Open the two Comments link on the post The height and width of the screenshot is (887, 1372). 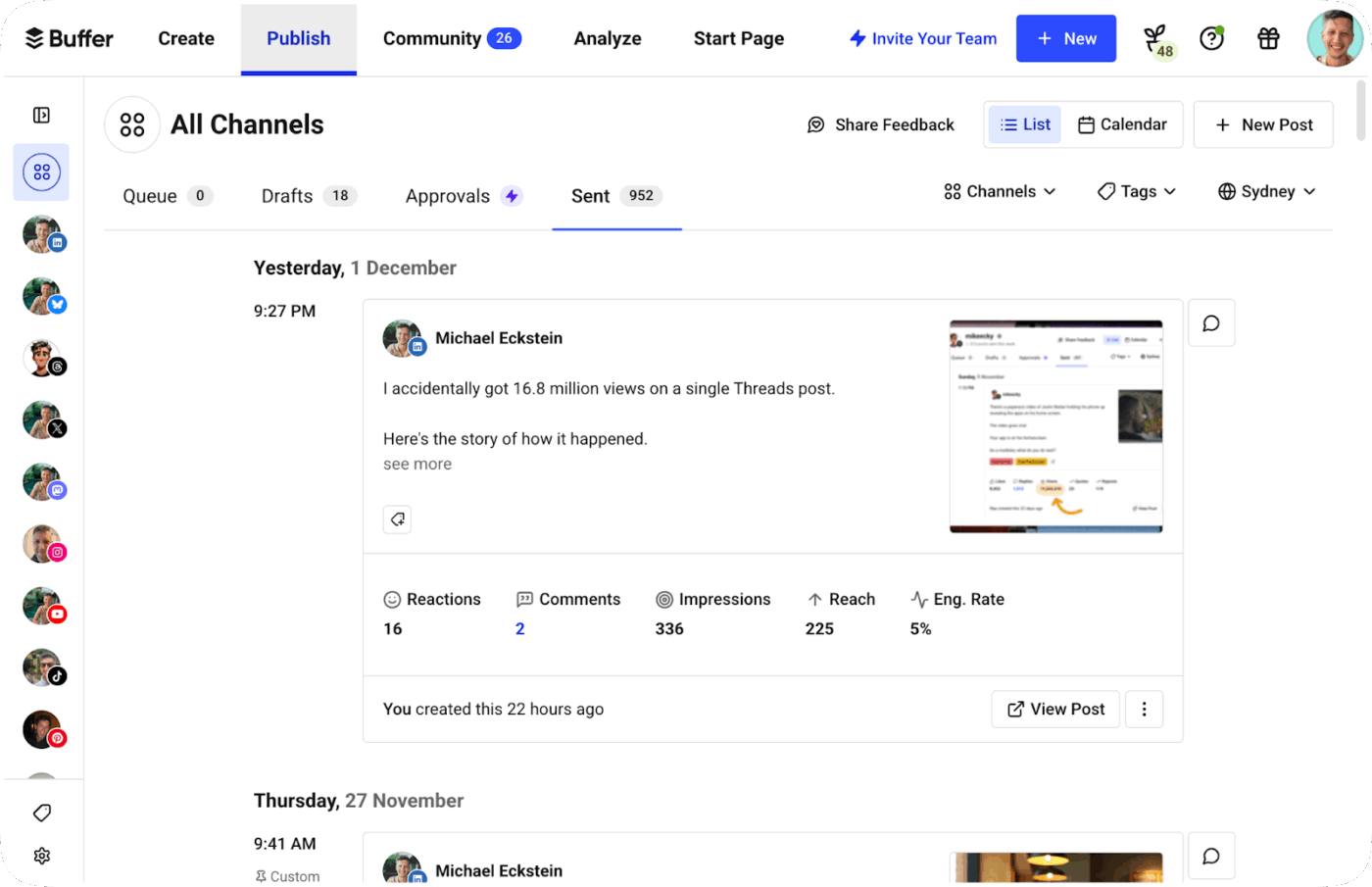coord(519,628)
